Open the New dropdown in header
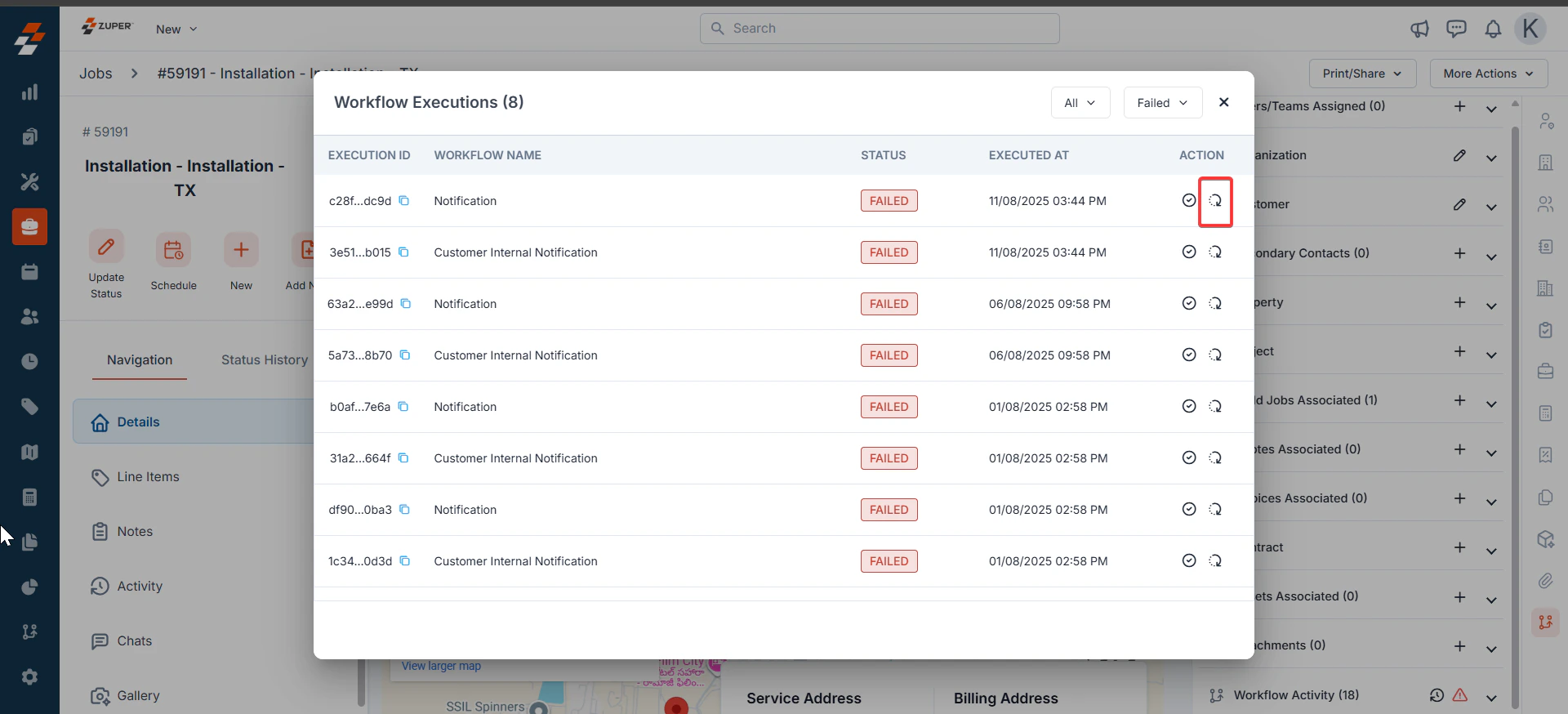The width and height of the screenshot is (1568, 714). click(x=176, y=29)
